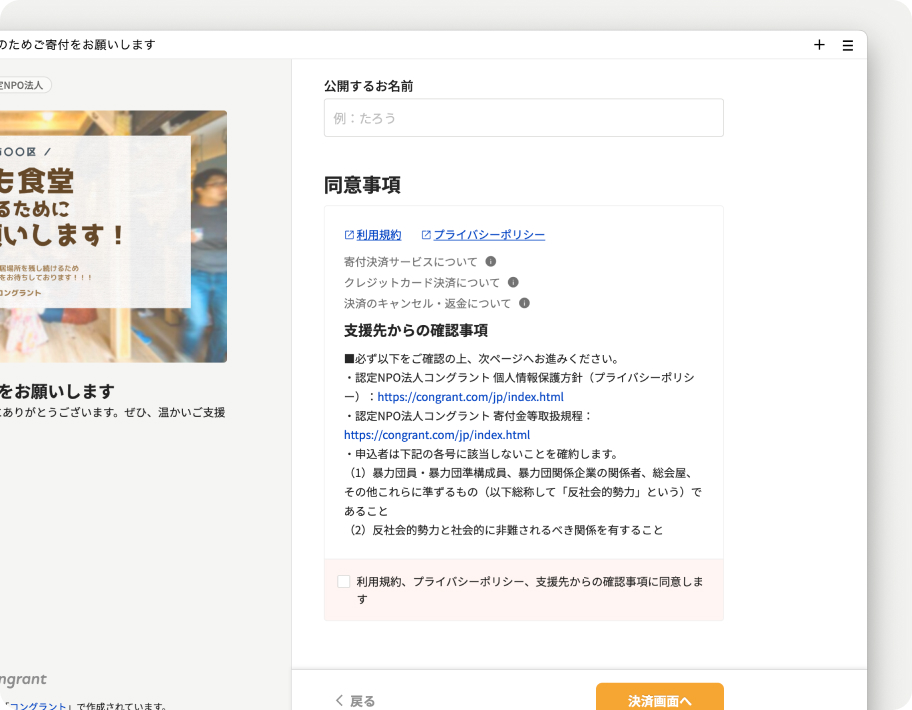912x710 pixels.
Task: Focus the 公開するお名前 input field
Action: pyautogui.click(x=523, y=118)
